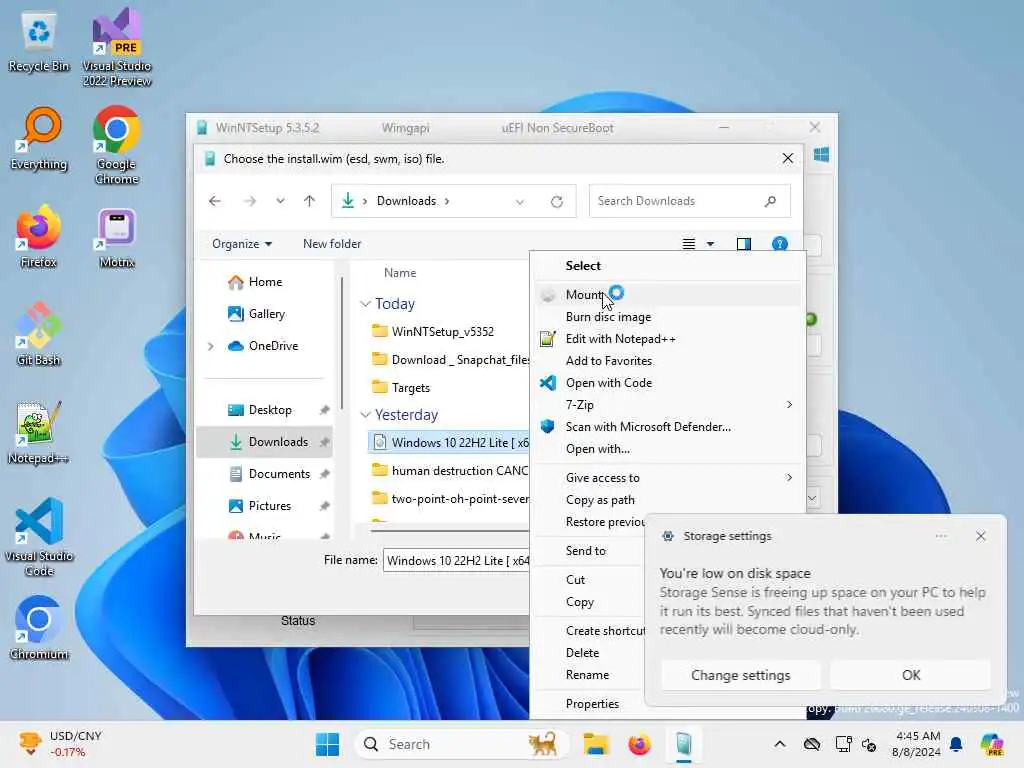Open the Organize dropdown menu

click(x=242, y=244)
